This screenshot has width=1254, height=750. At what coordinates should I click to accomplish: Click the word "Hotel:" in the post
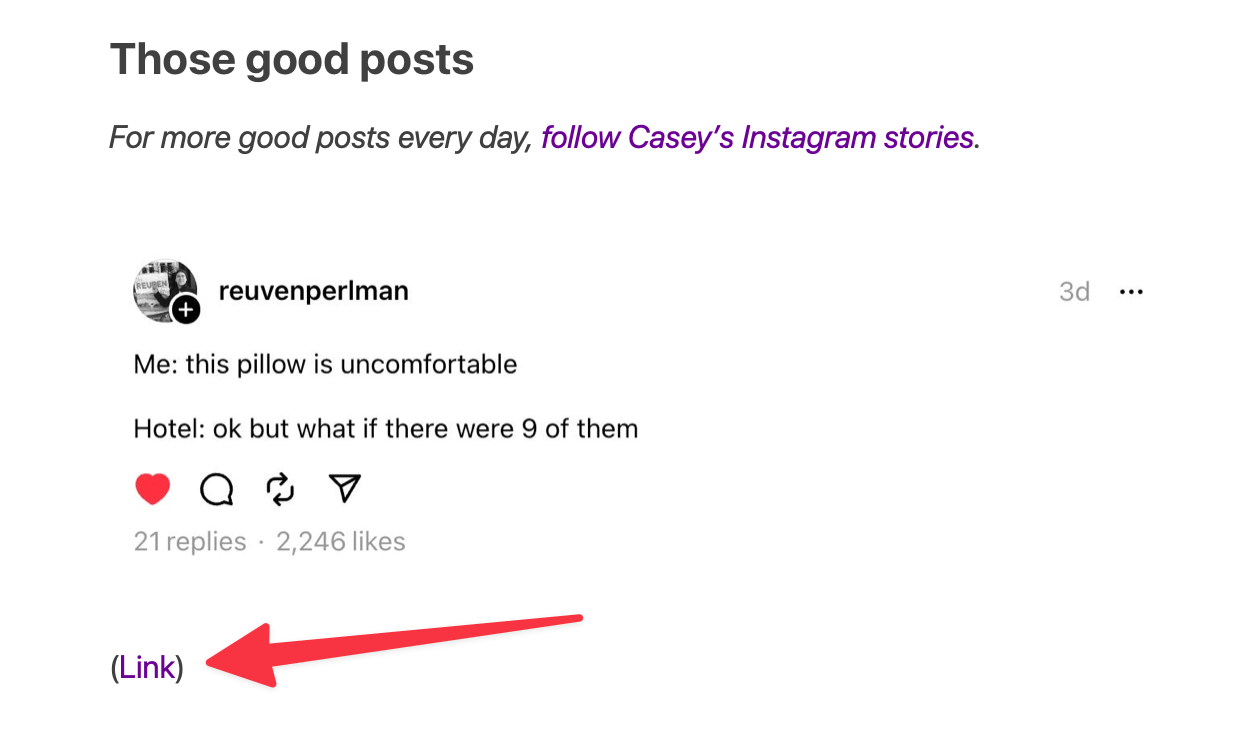pyautogui.click(x=163, y=430)
